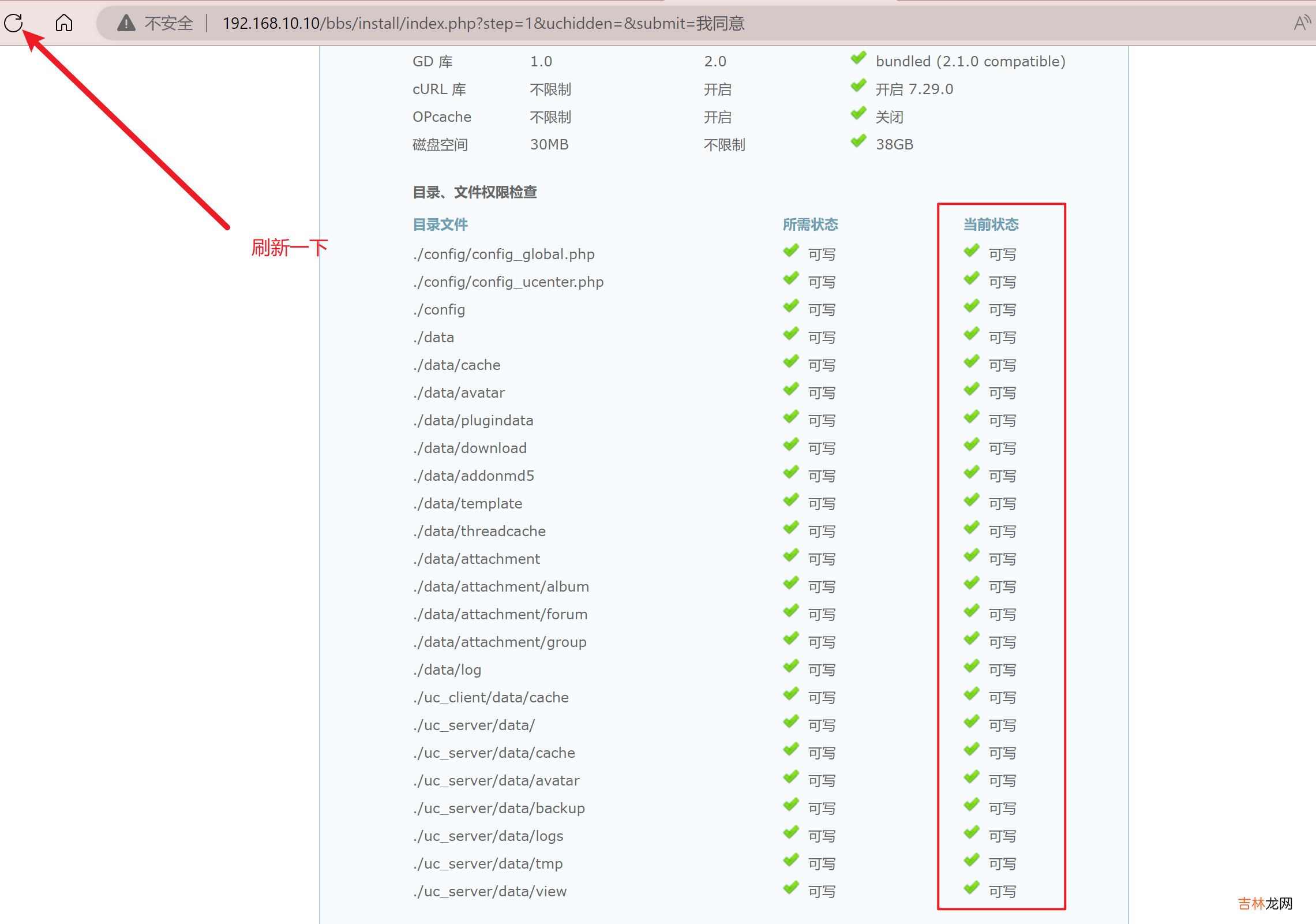Select the ./data/plugindata path text

coord(473,421)
